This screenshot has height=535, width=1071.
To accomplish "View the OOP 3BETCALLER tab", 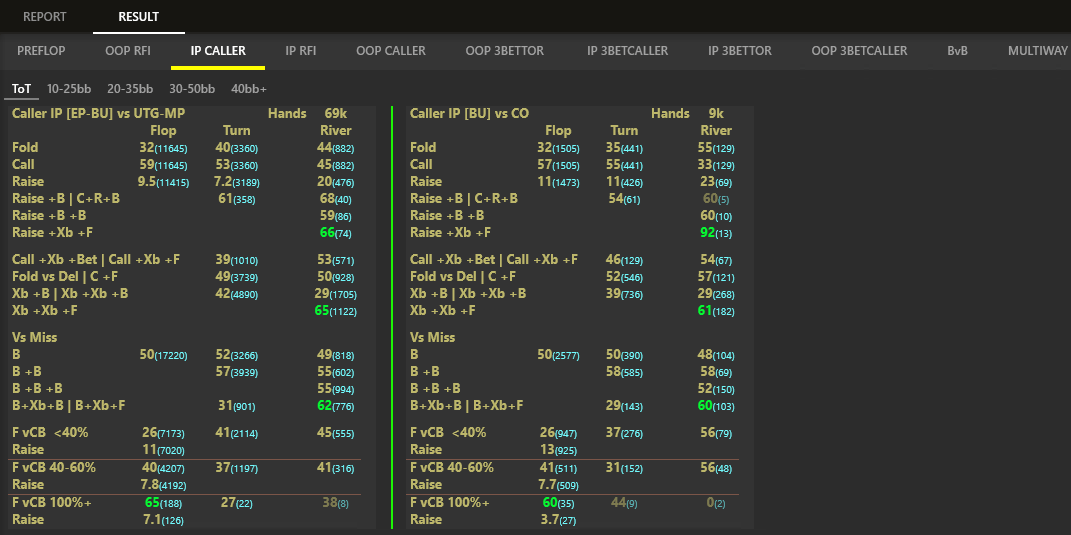I will (859, 51).
